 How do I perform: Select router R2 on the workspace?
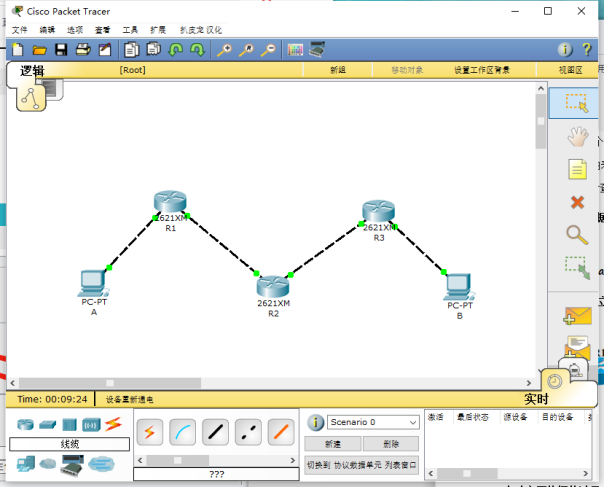point(273,287)
